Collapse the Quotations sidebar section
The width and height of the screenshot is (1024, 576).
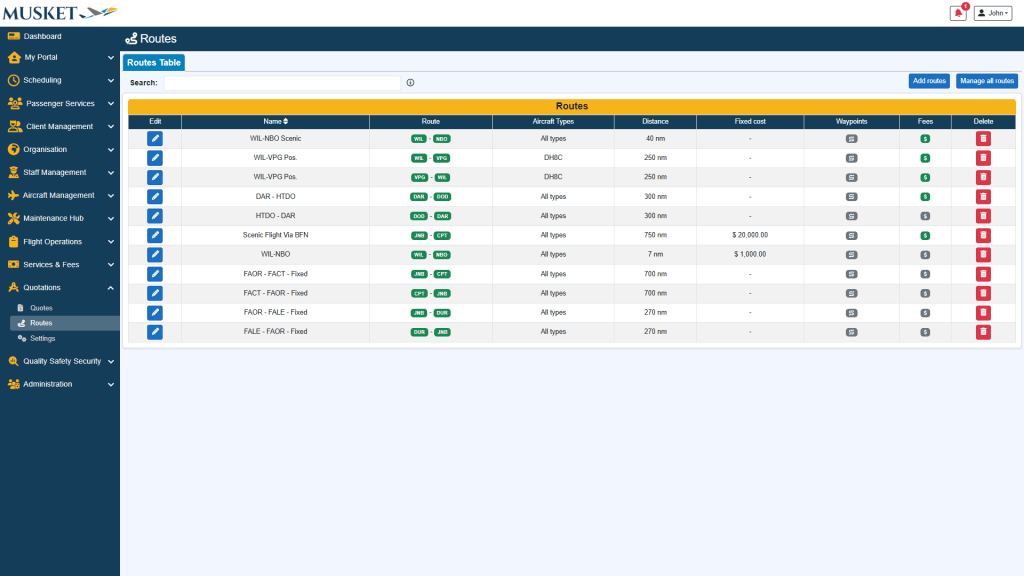click(x=60, y=287)
